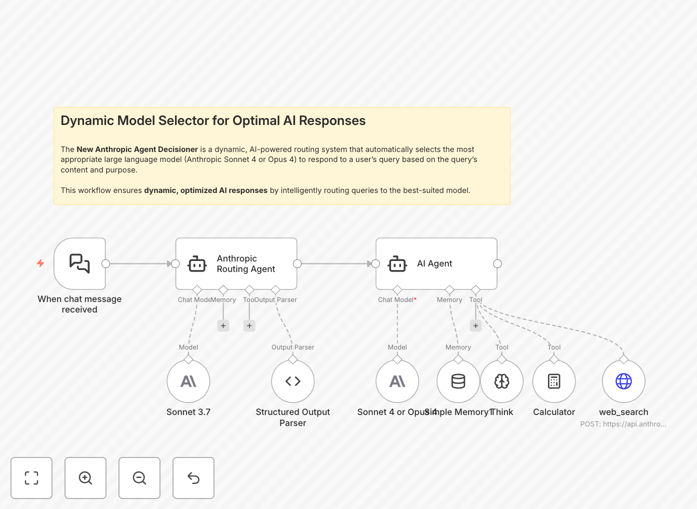
Task: Click the sticky note title heading
Action: click(213, 121)
